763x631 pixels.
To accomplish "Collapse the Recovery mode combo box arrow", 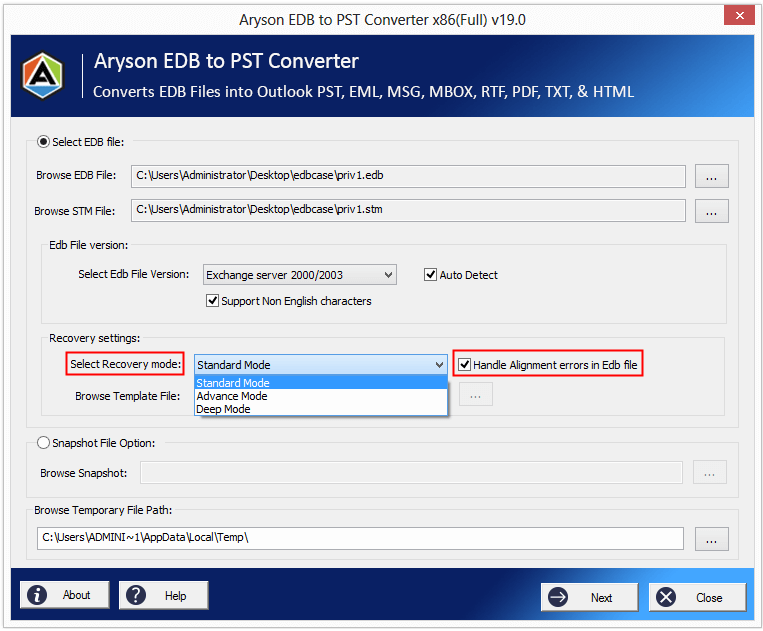I will pyautogui.click(x=439, y=364).
